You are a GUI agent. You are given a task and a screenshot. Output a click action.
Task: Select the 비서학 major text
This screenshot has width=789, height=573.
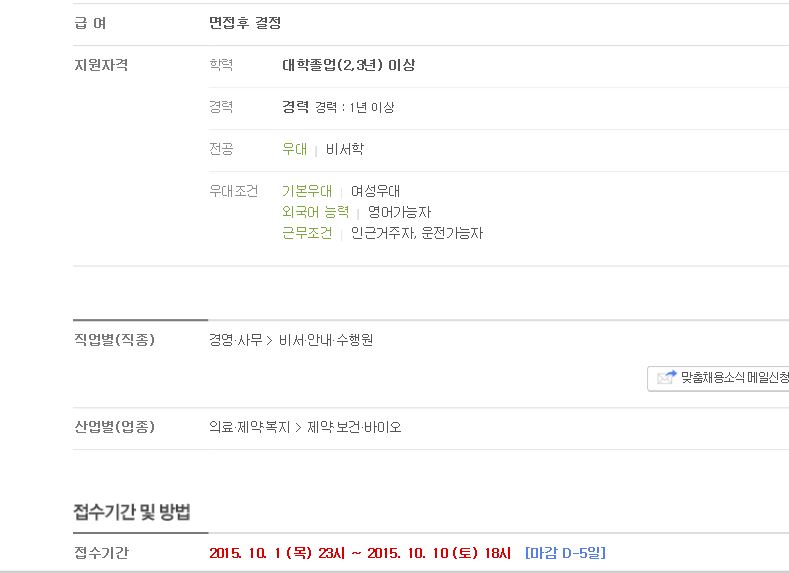point(345,149)
